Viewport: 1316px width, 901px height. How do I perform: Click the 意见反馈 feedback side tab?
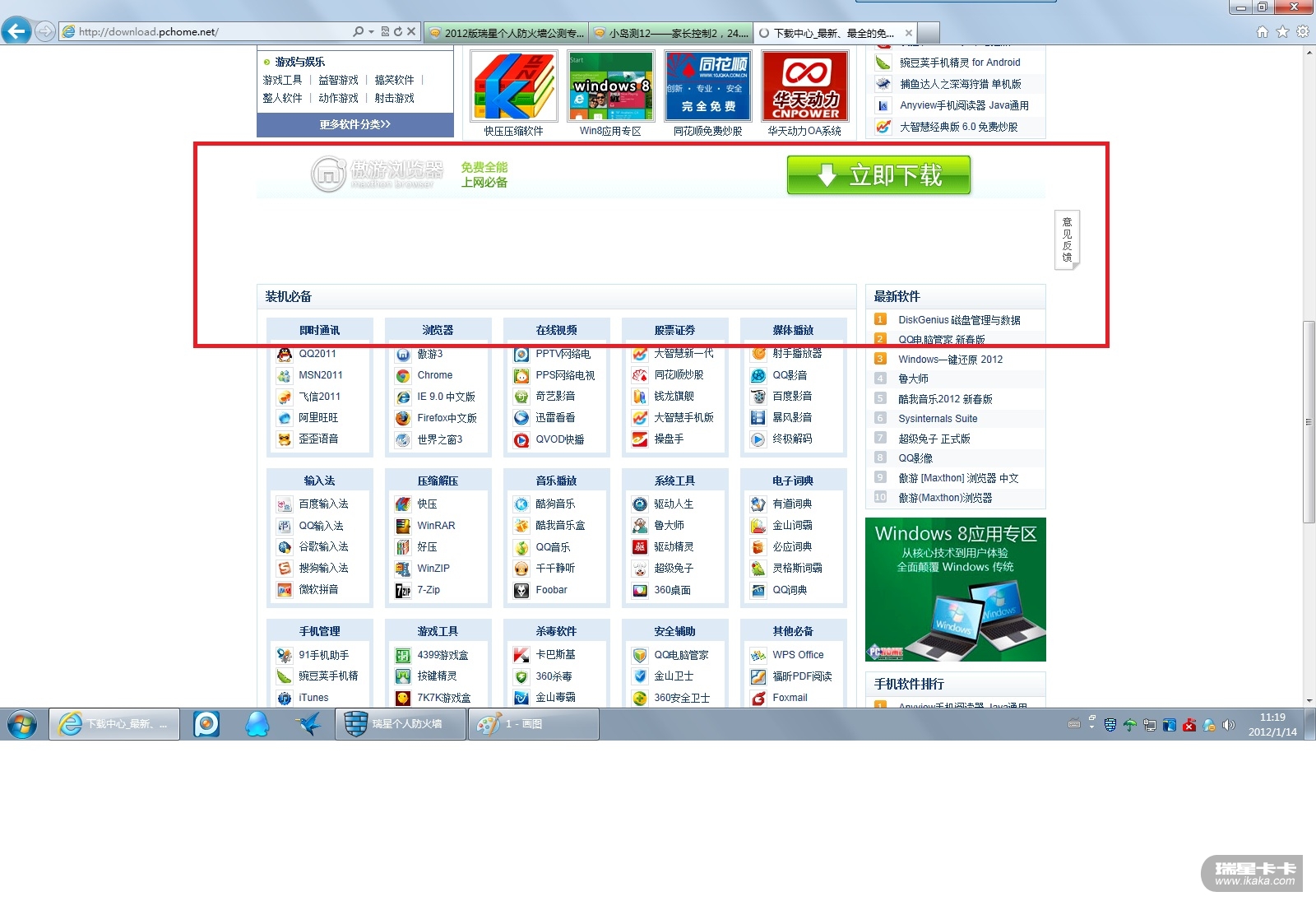point(1067,239)
